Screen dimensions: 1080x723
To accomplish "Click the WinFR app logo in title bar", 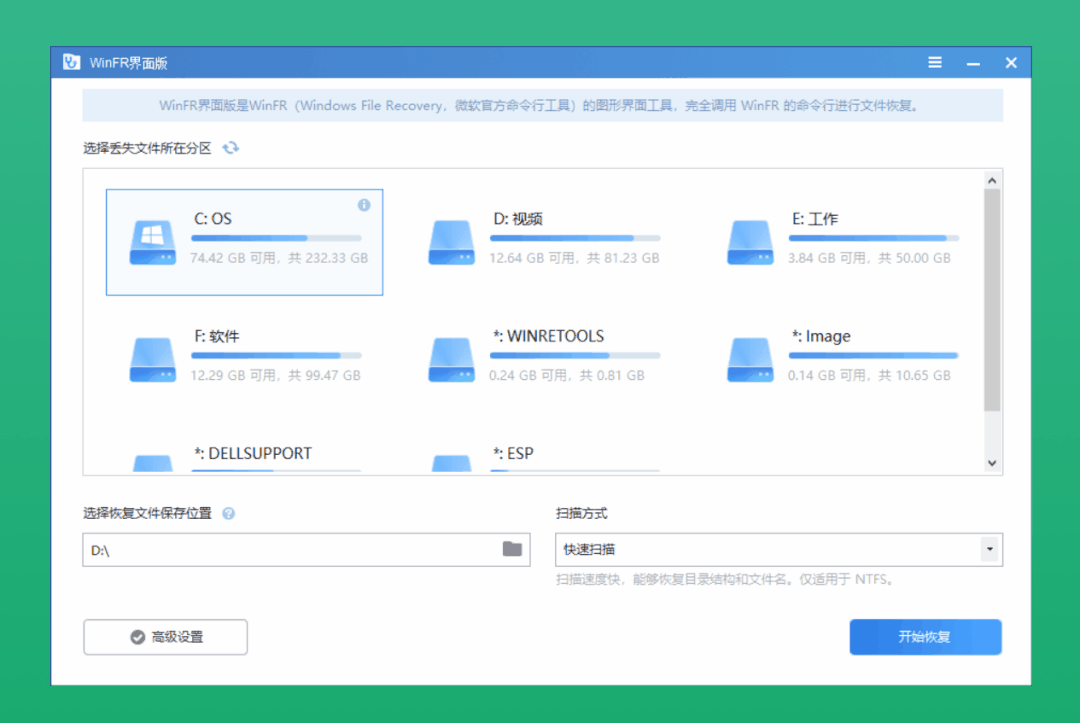I will [72, 63].
